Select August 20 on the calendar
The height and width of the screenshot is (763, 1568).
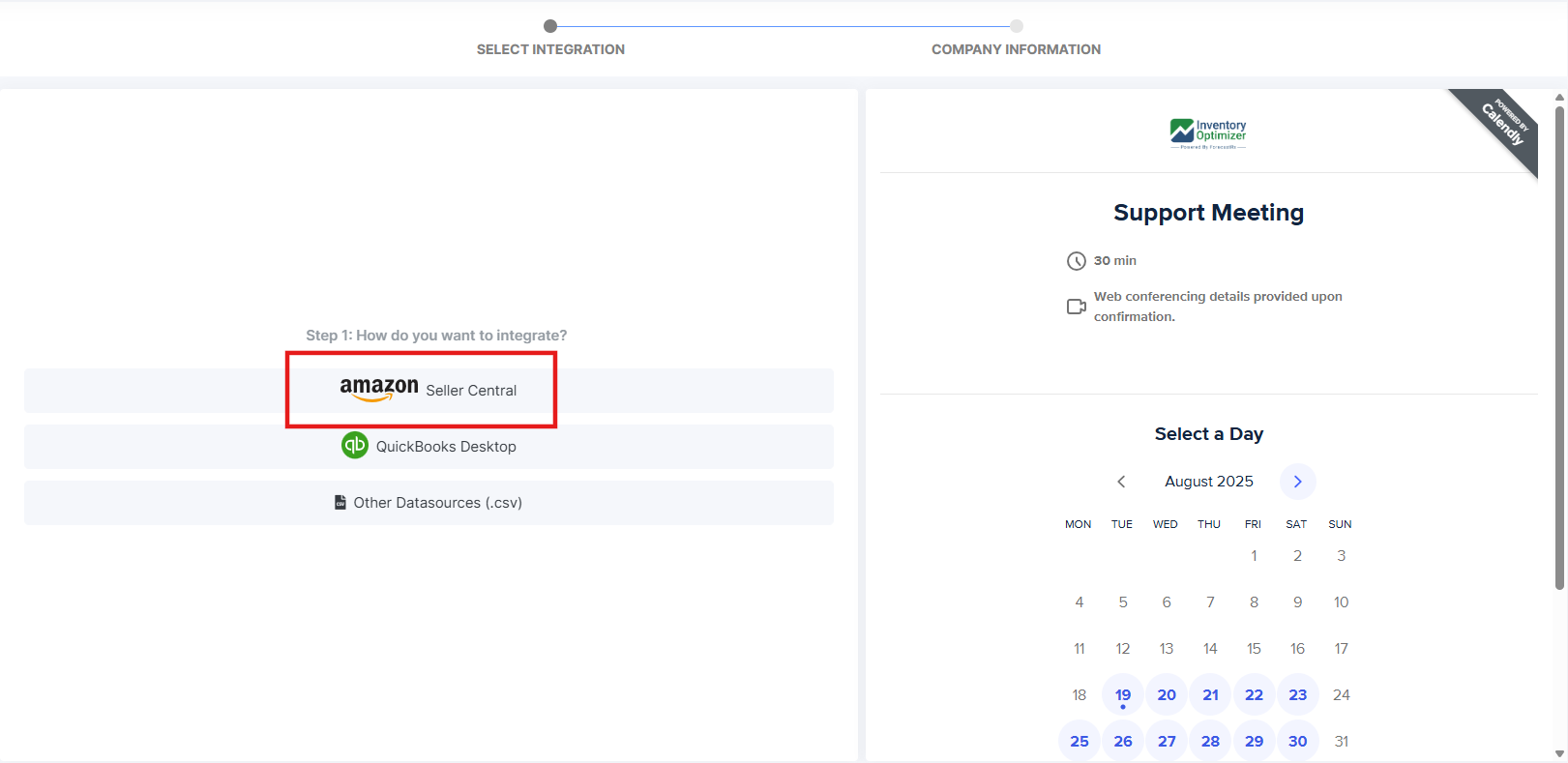pos(1167,694)
